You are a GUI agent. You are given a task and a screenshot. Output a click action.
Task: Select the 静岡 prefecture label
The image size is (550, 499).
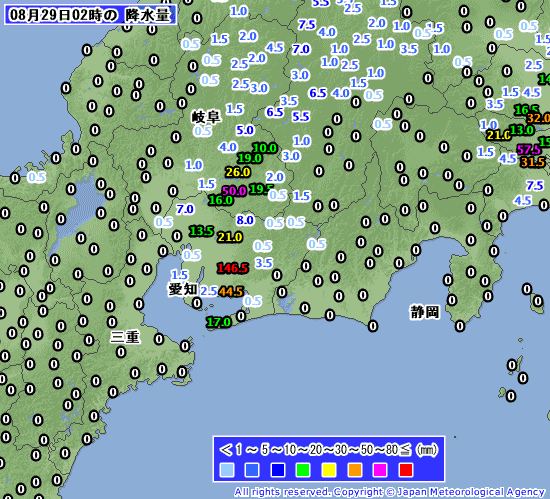click(x=425, y=312)
